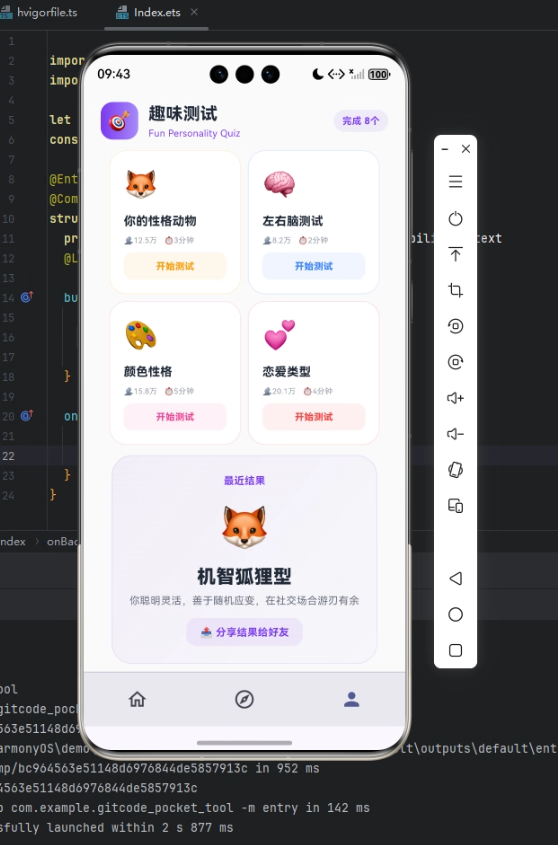Tap the emulator recent apps square button
The width and height of the screenshot is (558, 845).
[x=455, y=650]
